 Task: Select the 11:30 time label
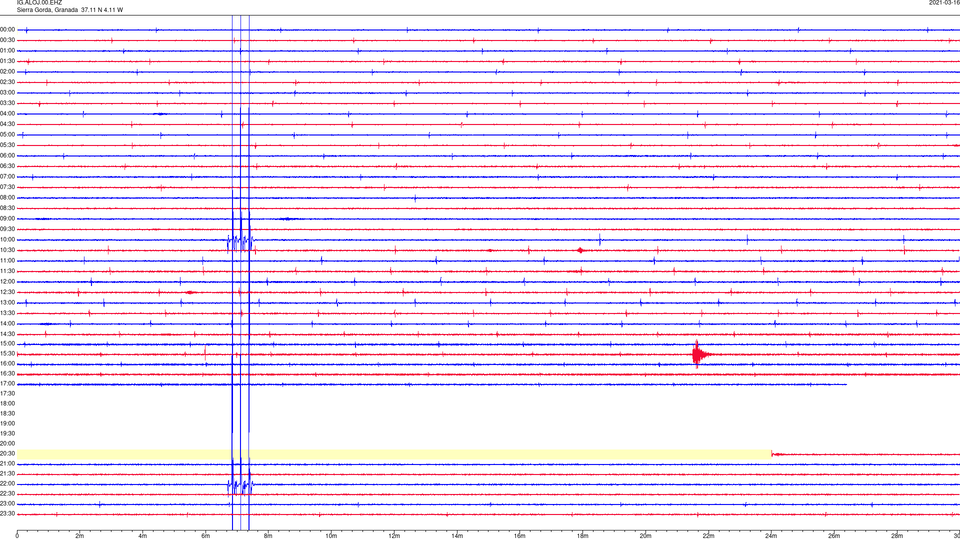click(x=7, y=271)
